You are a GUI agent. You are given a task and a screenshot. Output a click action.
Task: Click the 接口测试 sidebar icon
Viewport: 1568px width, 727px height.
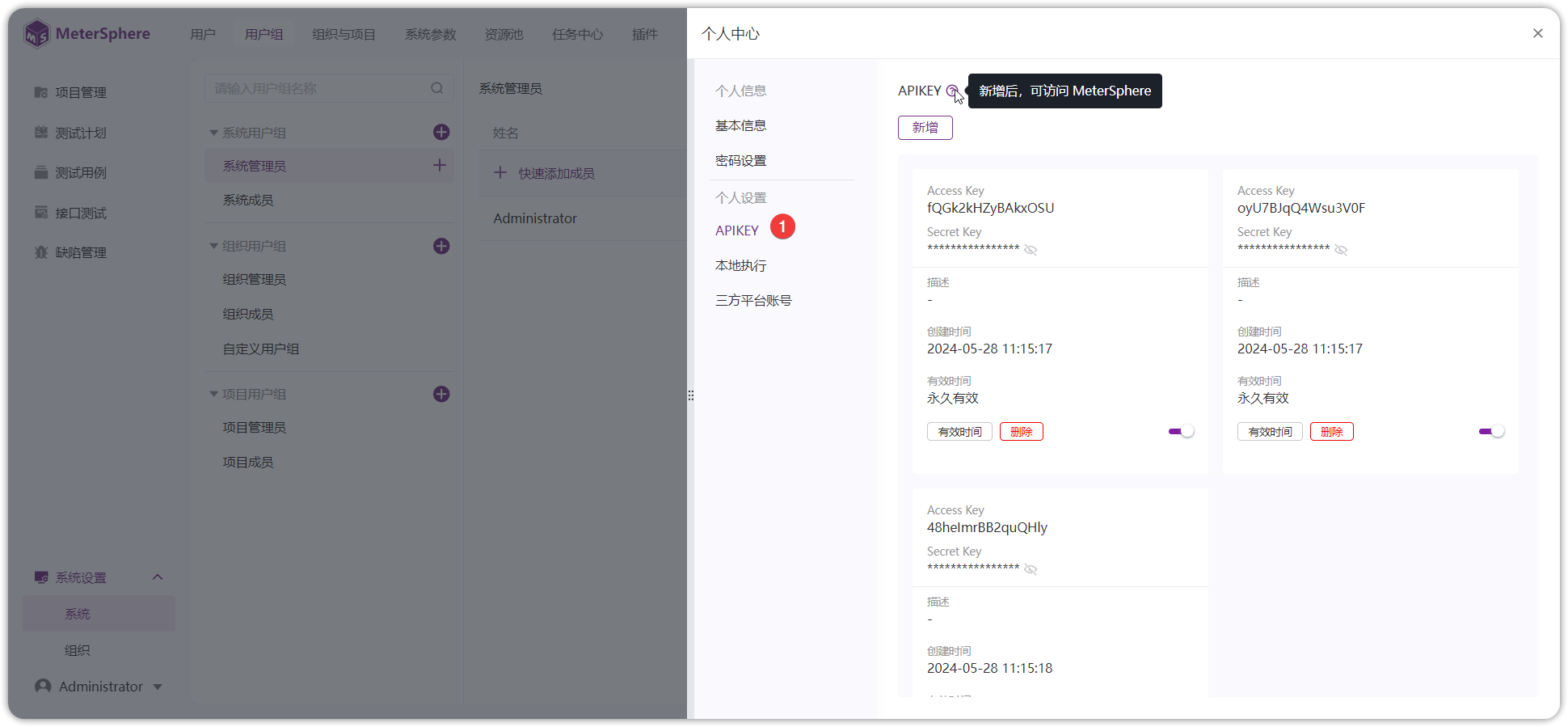click(41, 212)
